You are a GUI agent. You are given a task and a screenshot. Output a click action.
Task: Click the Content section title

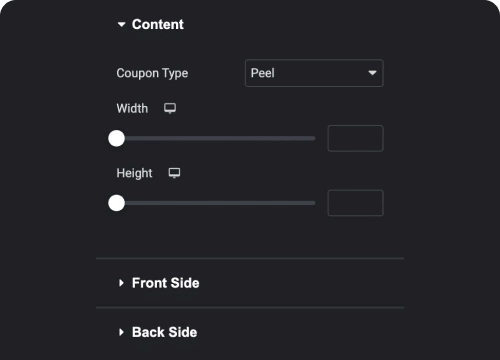(x=158, y=24)
